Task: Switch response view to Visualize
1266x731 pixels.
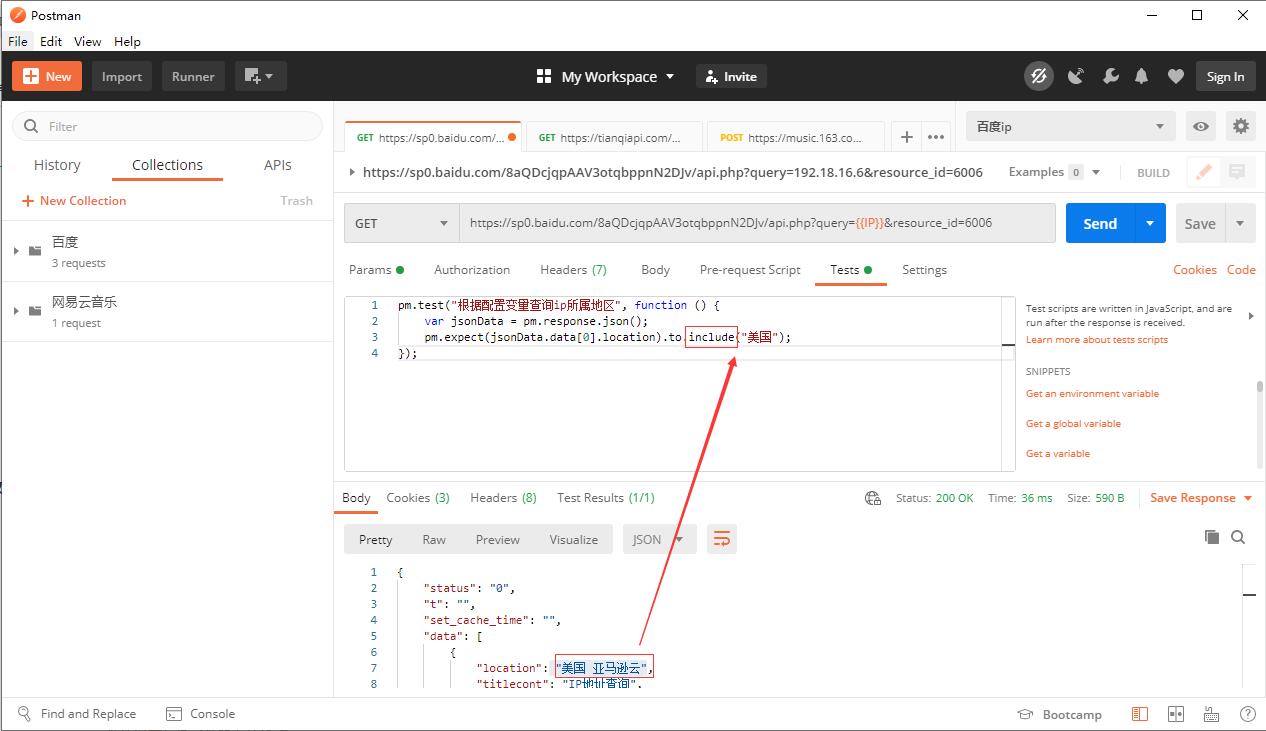Action: click(573, 539)
